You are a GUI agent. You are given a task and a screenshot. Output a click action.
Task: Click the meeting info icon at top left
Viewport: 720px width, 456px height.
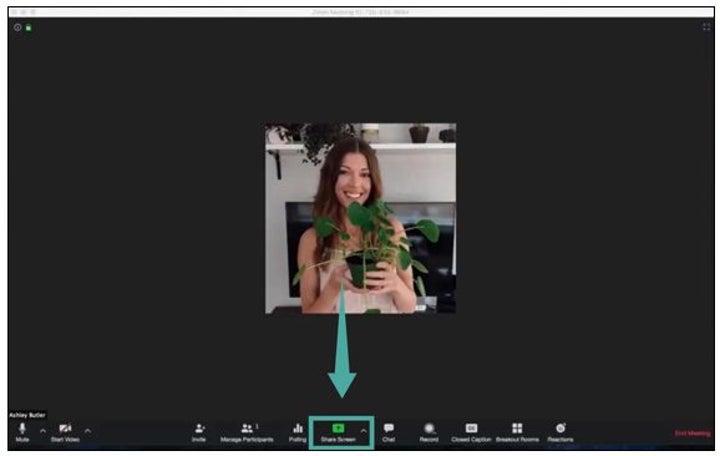[x=17, y=27]
